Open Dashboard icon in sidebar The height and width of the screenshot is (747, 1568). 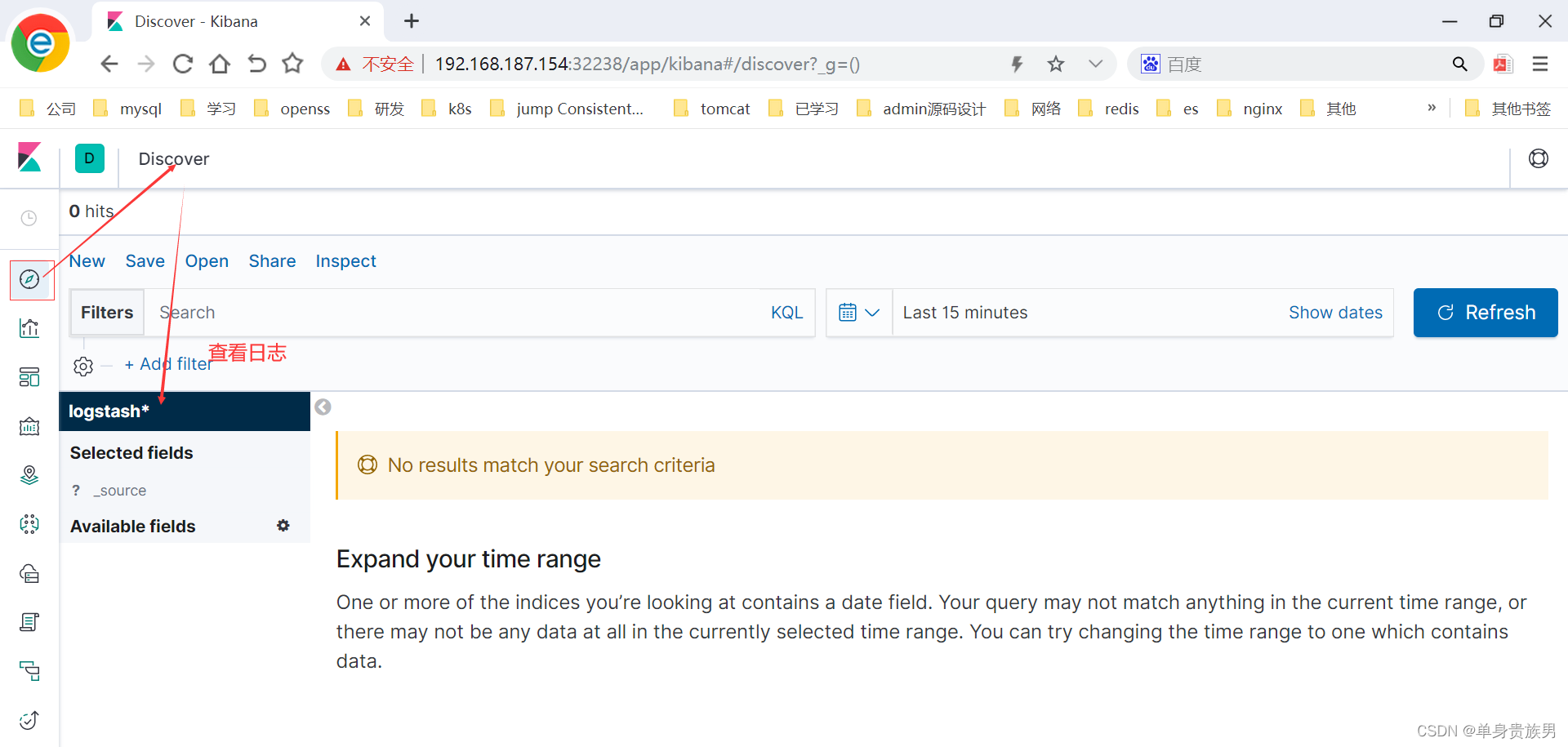tap(29, 377)
